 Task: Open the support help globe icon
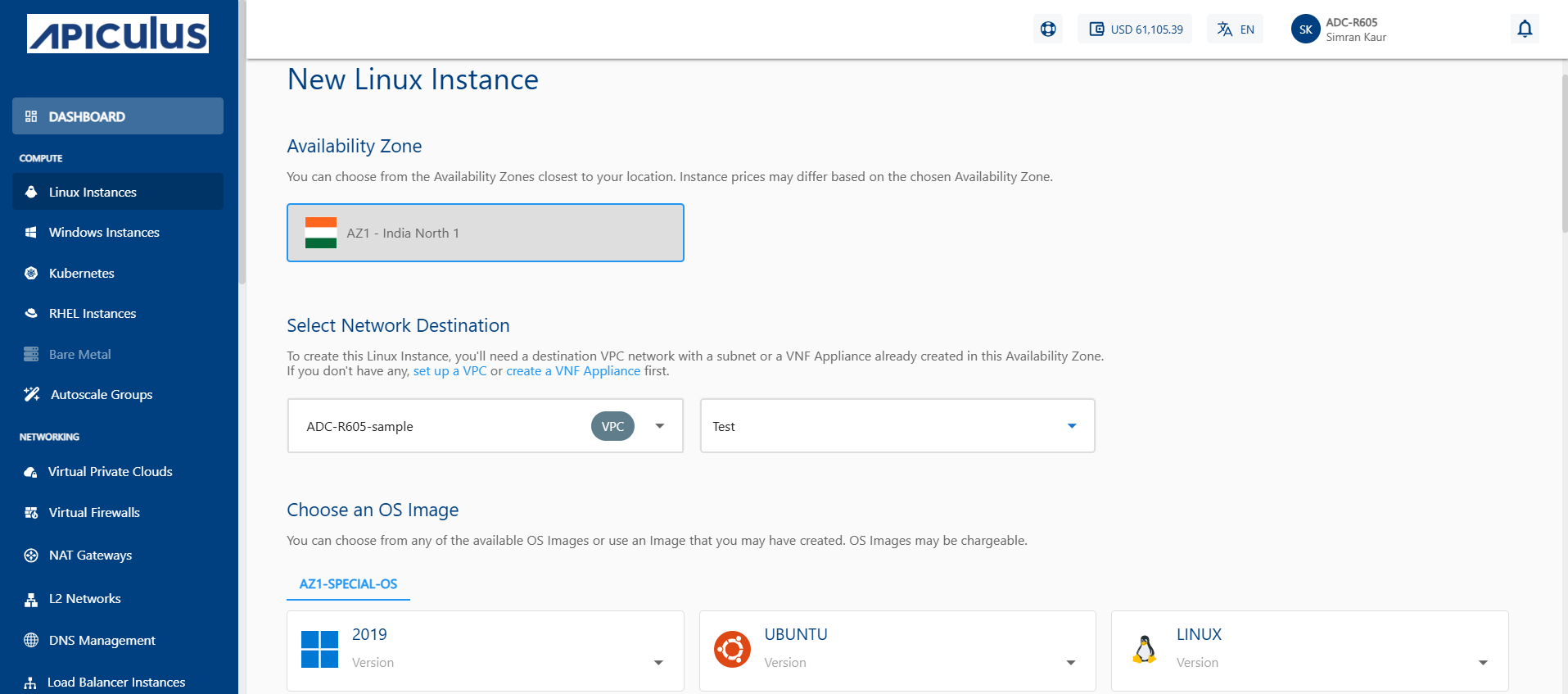(x=1048, y=29)
